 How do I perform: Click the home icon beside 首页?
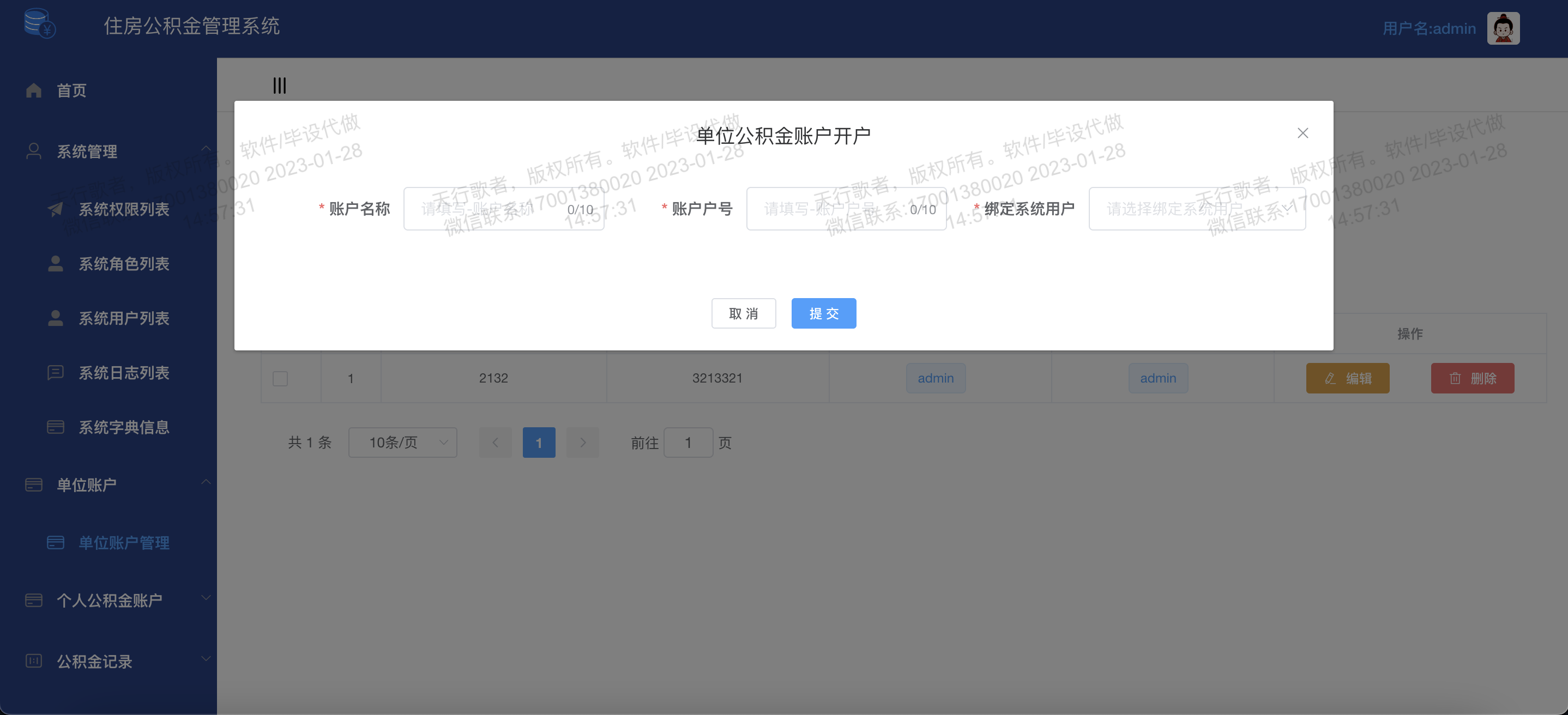34,90
